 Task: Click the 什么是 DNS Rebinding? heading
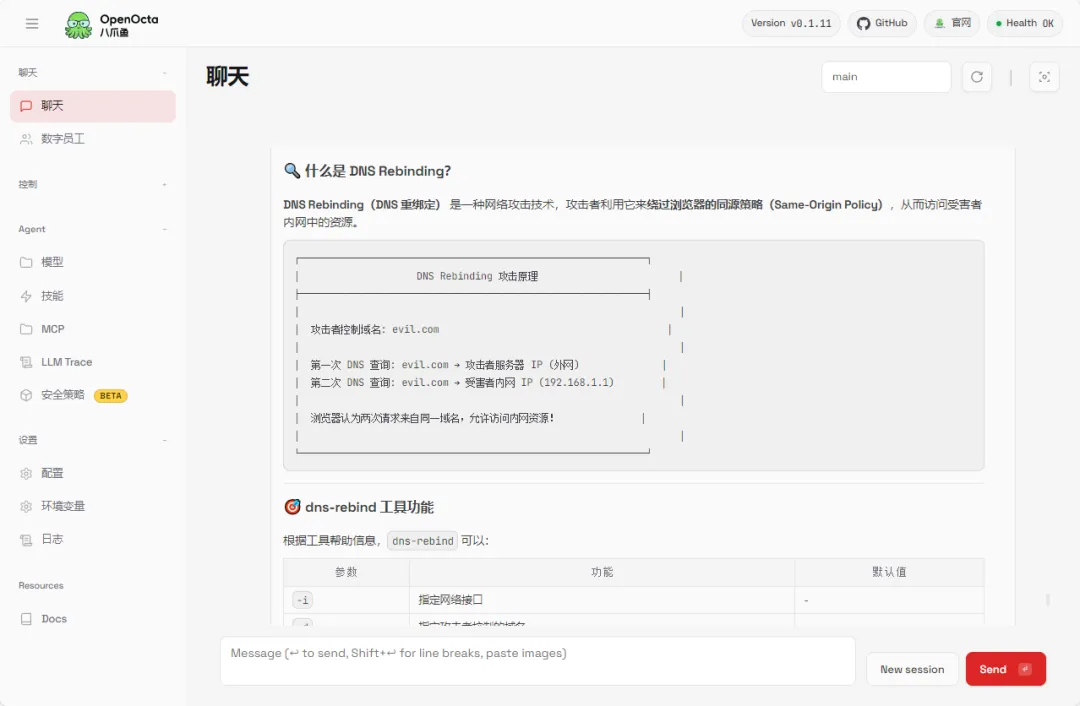(x=367, y=172)
